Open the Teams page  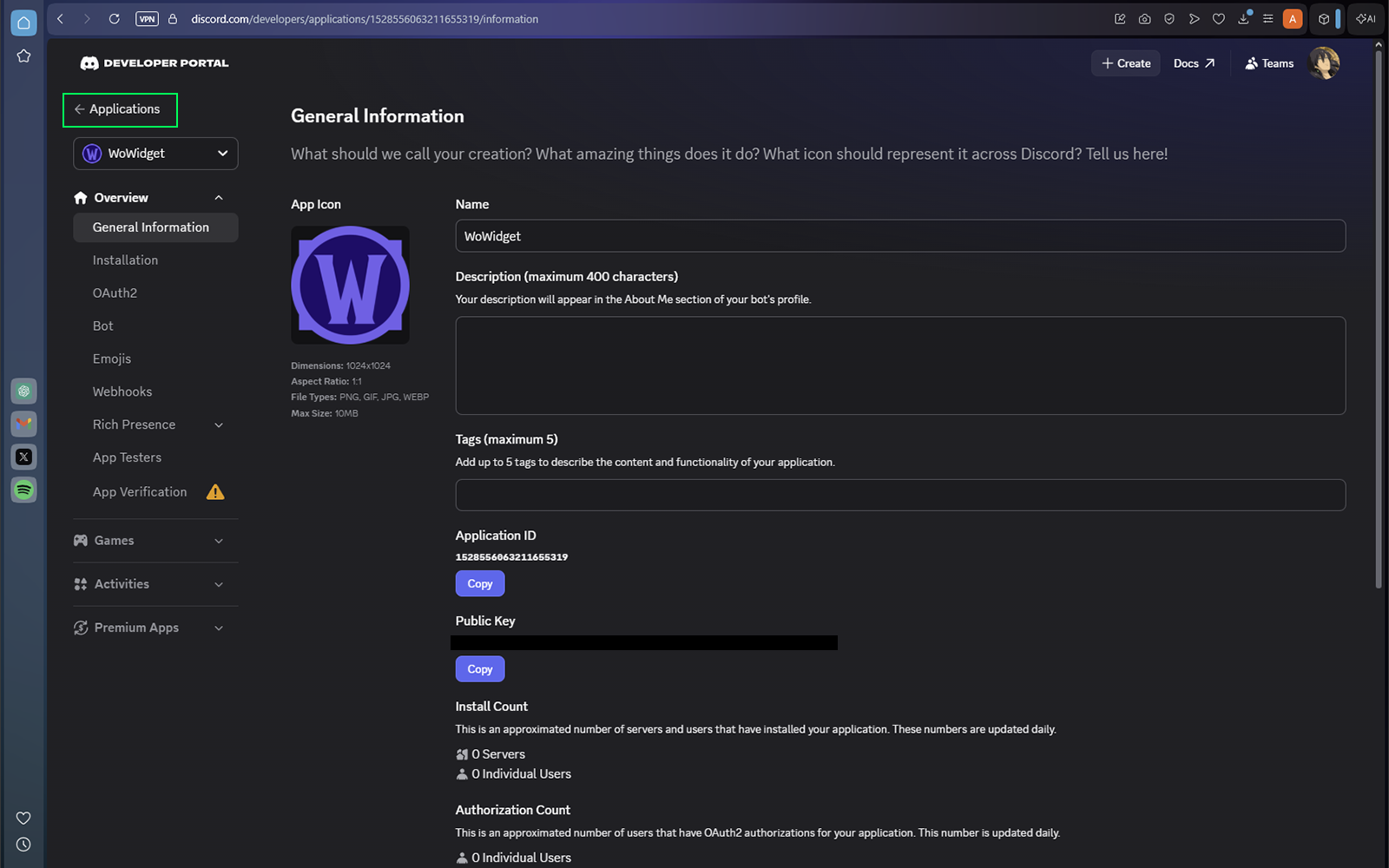click(x=1269, y=63)
